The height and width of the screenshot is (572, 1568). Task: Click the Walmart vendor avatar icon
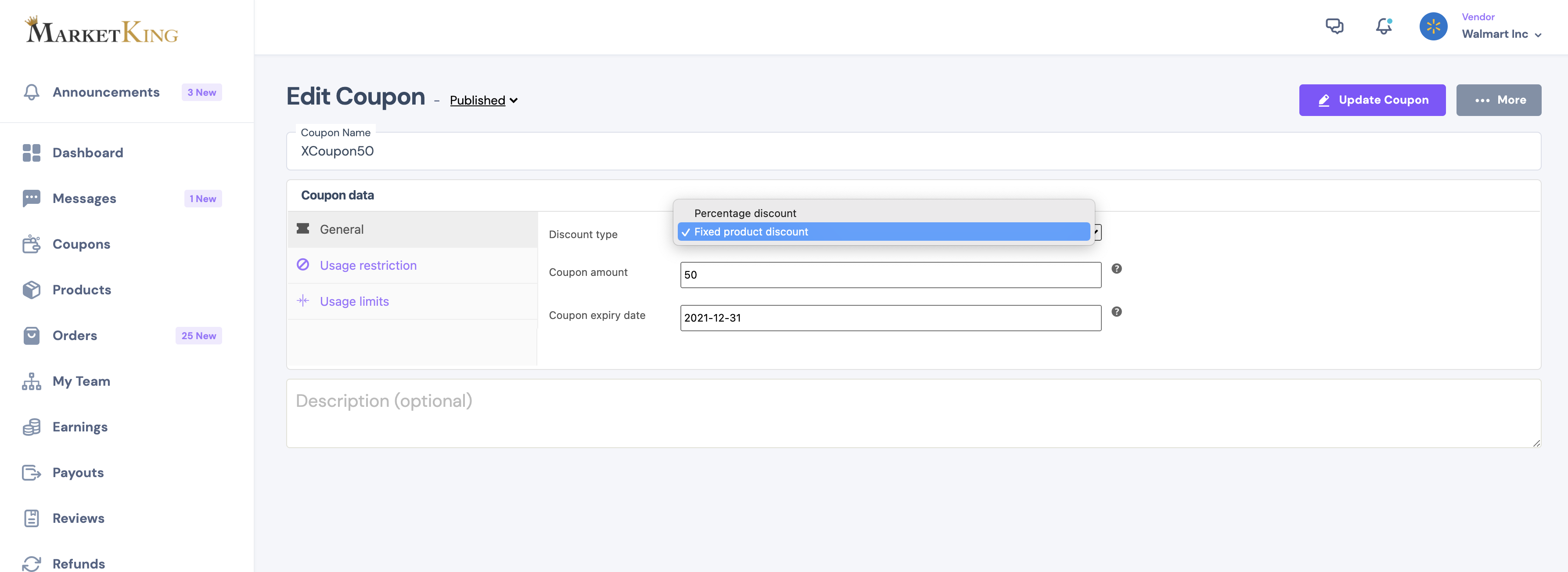click(x=1433, y=26)
